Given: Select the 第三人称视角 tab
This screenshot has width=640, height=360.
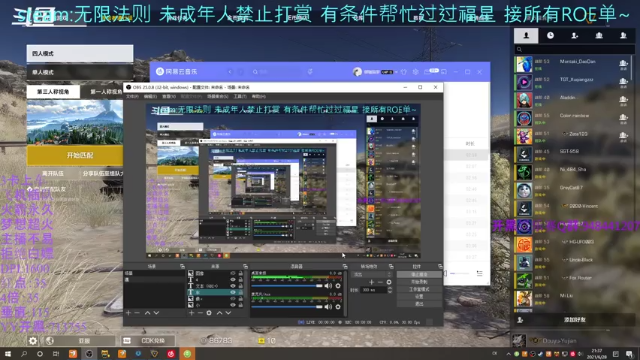Looking at the screenshot, I should click(x=53, y=91).
